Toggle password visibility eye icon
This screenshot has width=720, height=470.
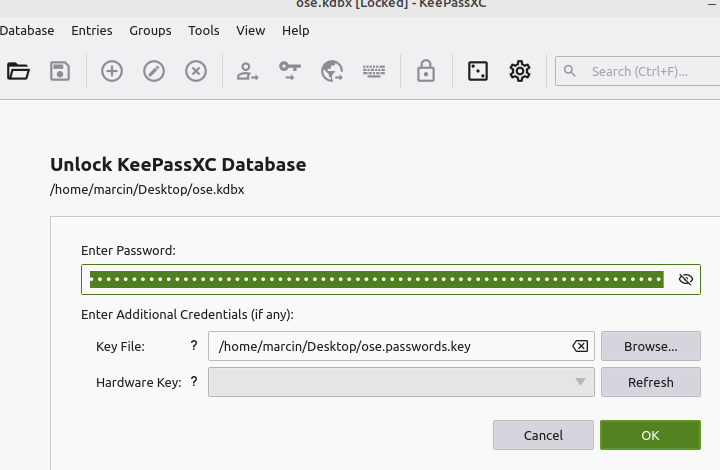click(x=686, y=279)
